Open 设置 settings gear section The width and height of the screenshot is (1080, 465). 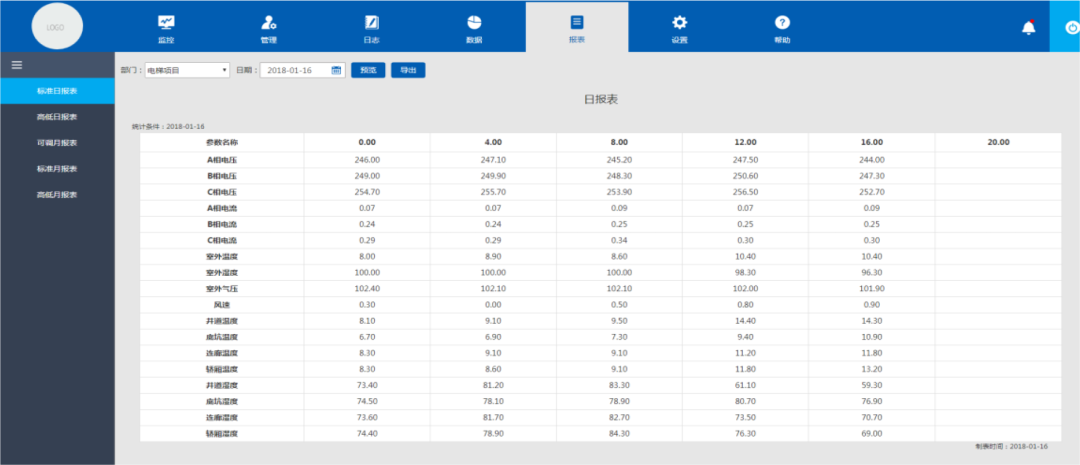click(x=680, y=28)
